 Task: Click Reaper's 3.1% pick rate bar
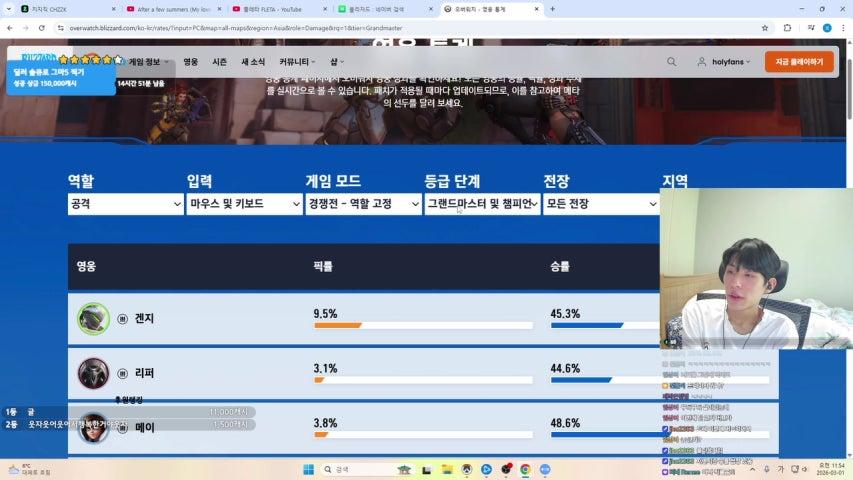[423, 380]
